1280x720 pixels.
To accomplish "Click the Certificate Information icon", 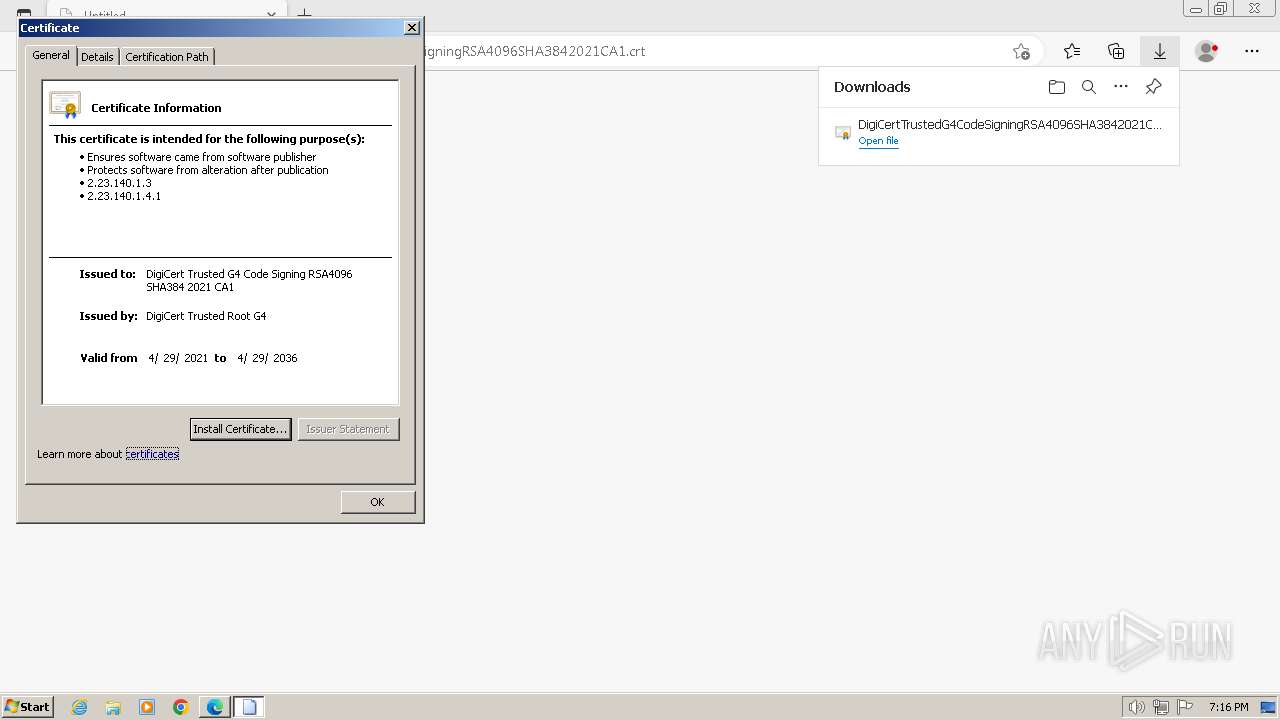I will click(x=65, y=105).
